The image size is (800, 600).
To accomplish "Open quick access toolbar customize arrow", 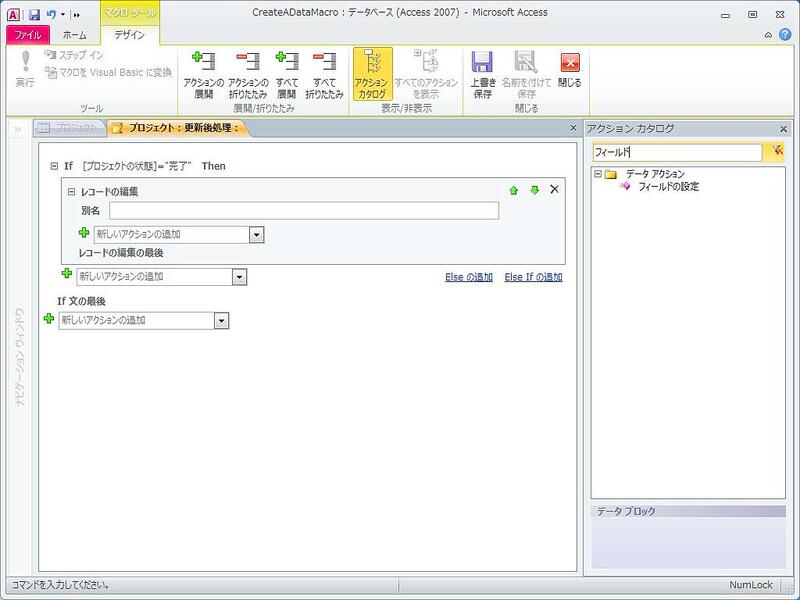I will (x=77, y=15).
